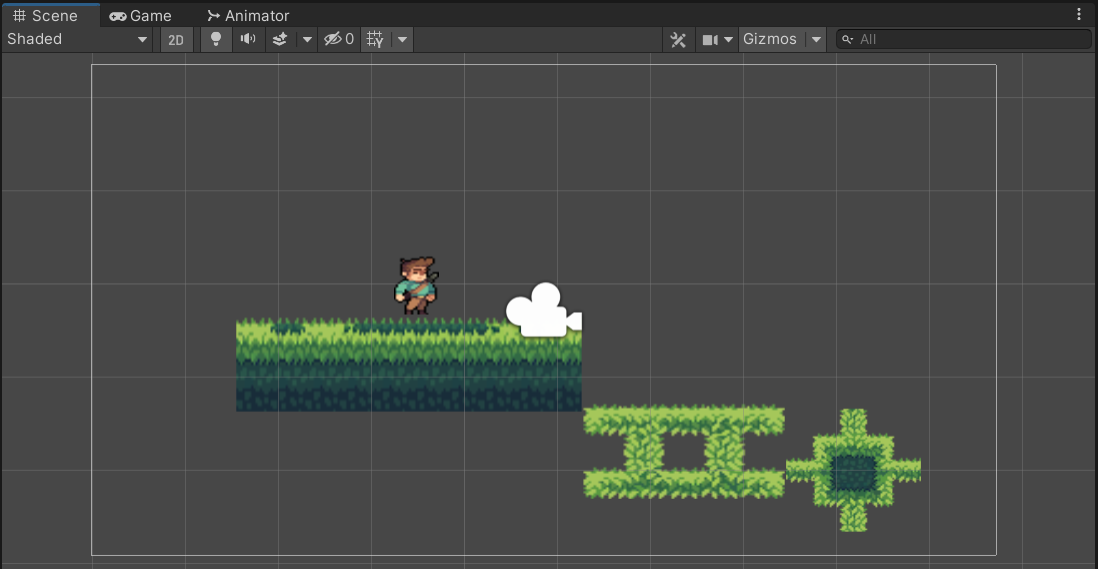Open the Gizmos dropdown arrow
The image size is (1098, 569).
[x=816, y=40]
